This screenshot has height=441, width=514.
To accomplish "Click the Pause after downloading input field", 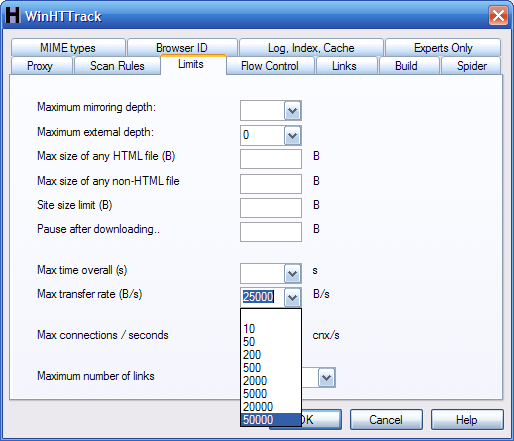I will click(271, 232).
